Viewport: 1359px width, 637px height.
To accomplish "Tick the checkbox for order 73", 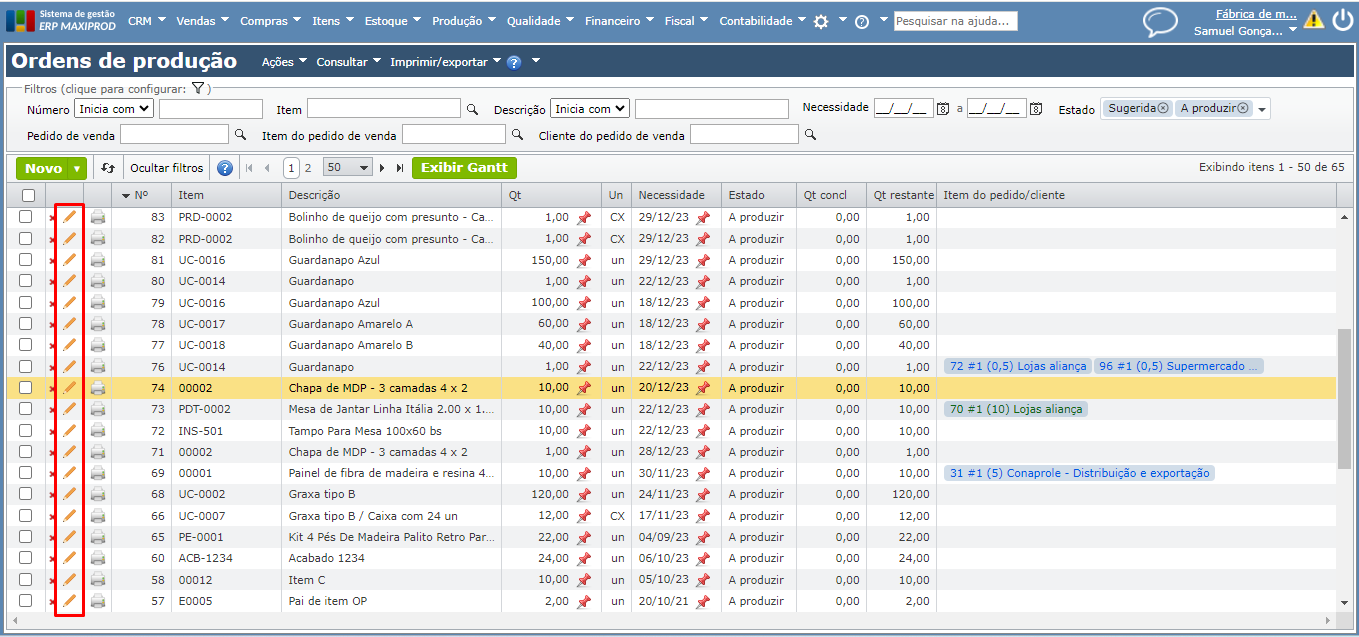I will (26, 409).
